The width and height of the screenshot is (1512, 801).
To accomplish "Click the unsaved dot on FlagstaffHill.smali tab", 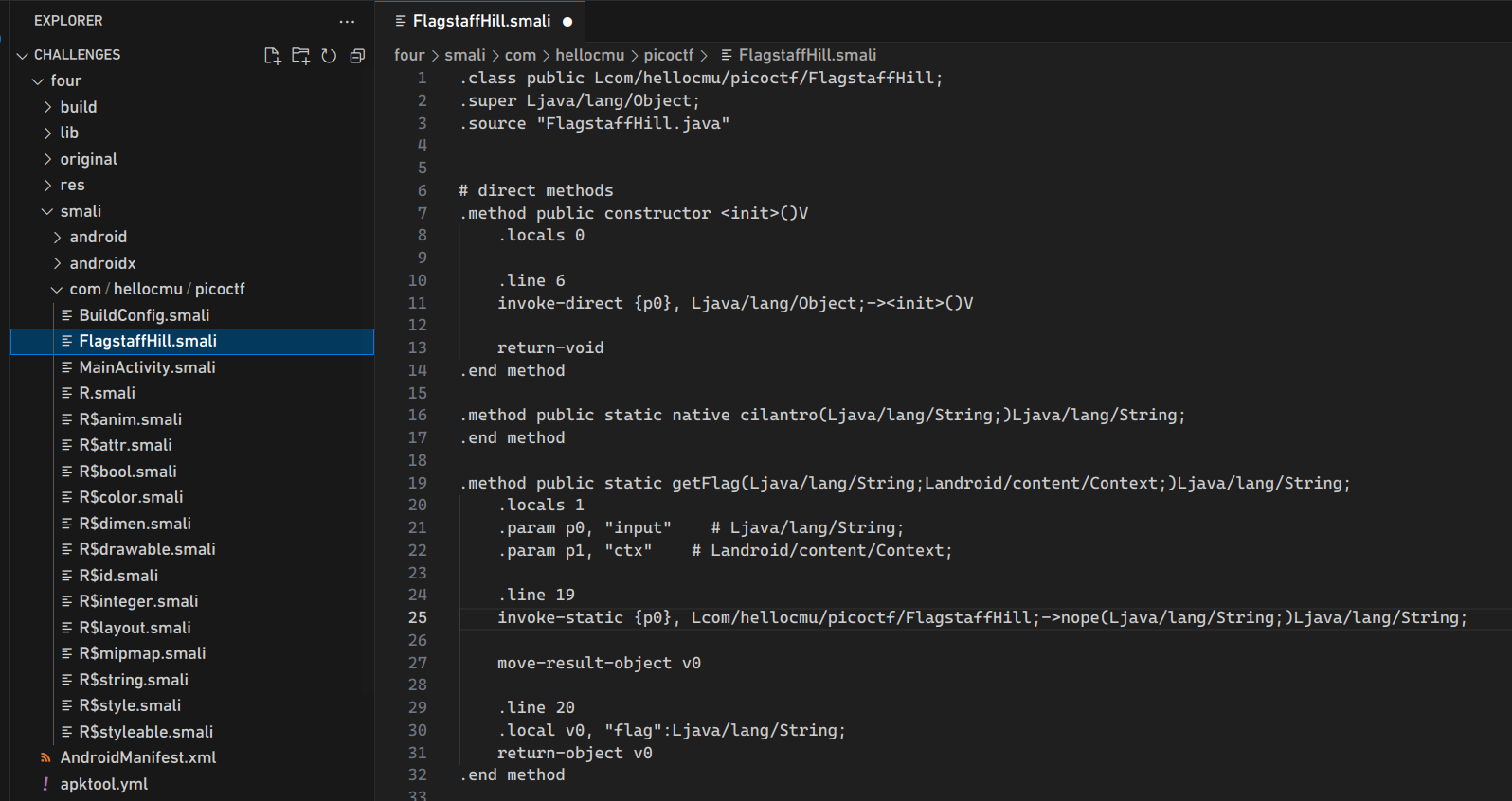I will (567, 22).
